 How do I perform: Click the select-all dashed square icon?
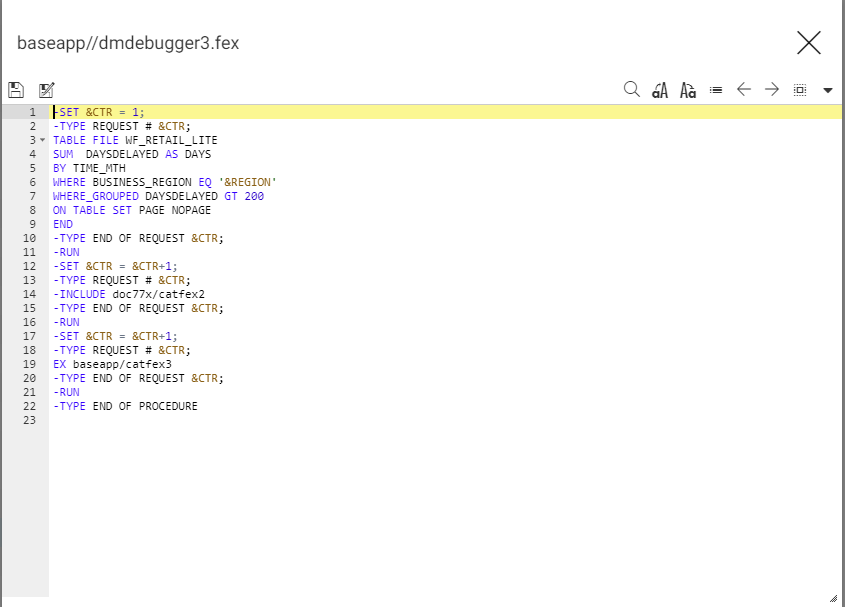[800, 90]
